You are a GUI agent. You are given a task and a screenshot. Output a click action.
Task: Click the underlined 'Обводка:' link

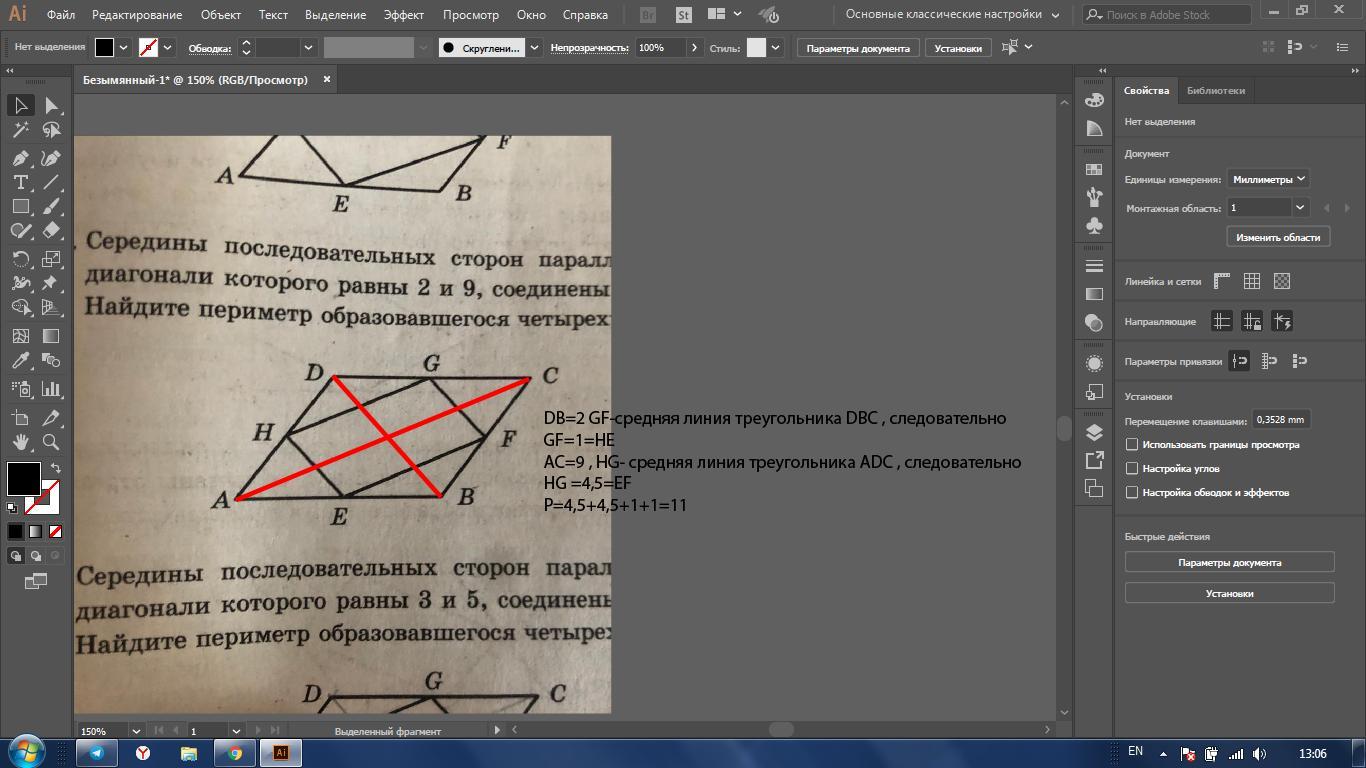click(x=209, y=48)
